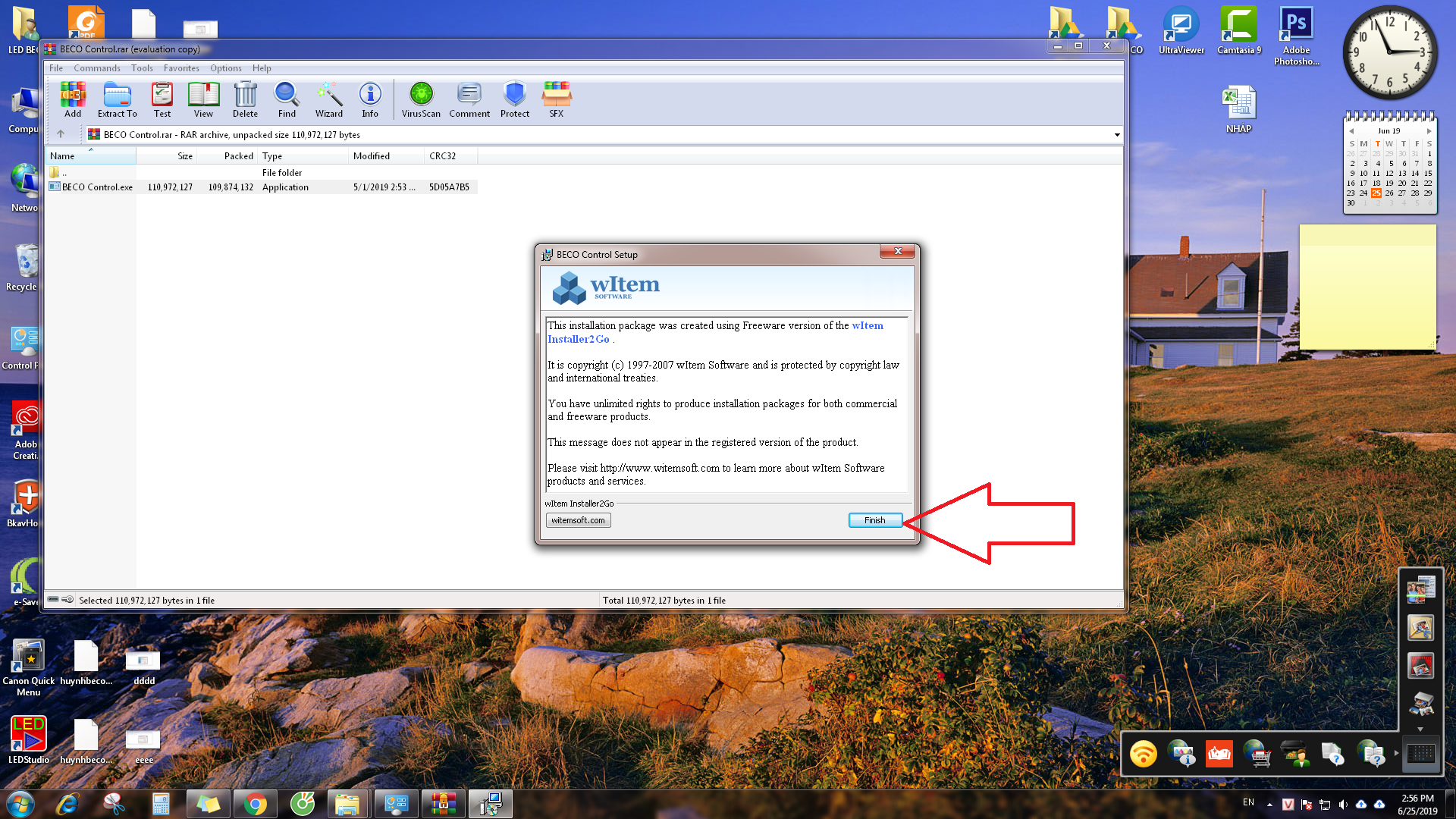Viewport: 1456px width, 819px height.
Task: Open the Commands menu
Action: 96,68
